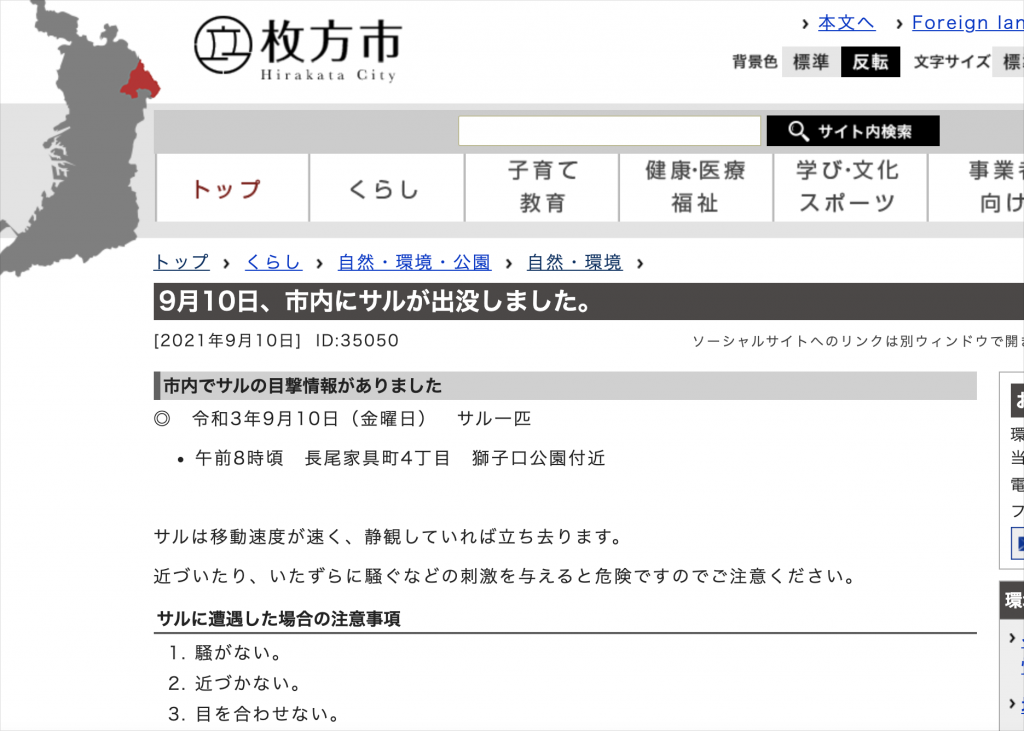Click the Hirakata City logo
The width and height of the screenshot is (1024, 731).
click(297, 50)
